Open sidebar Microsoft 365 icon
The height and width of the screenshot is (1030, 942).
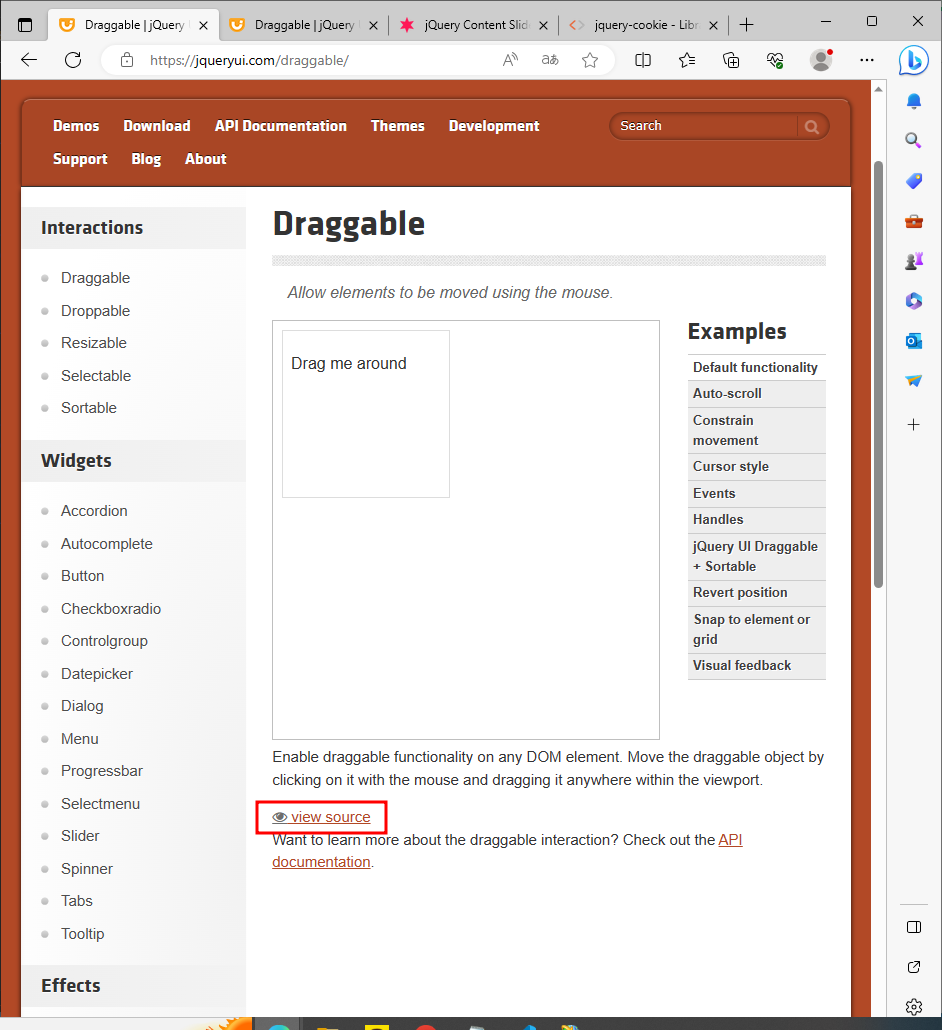click(914, 301)
